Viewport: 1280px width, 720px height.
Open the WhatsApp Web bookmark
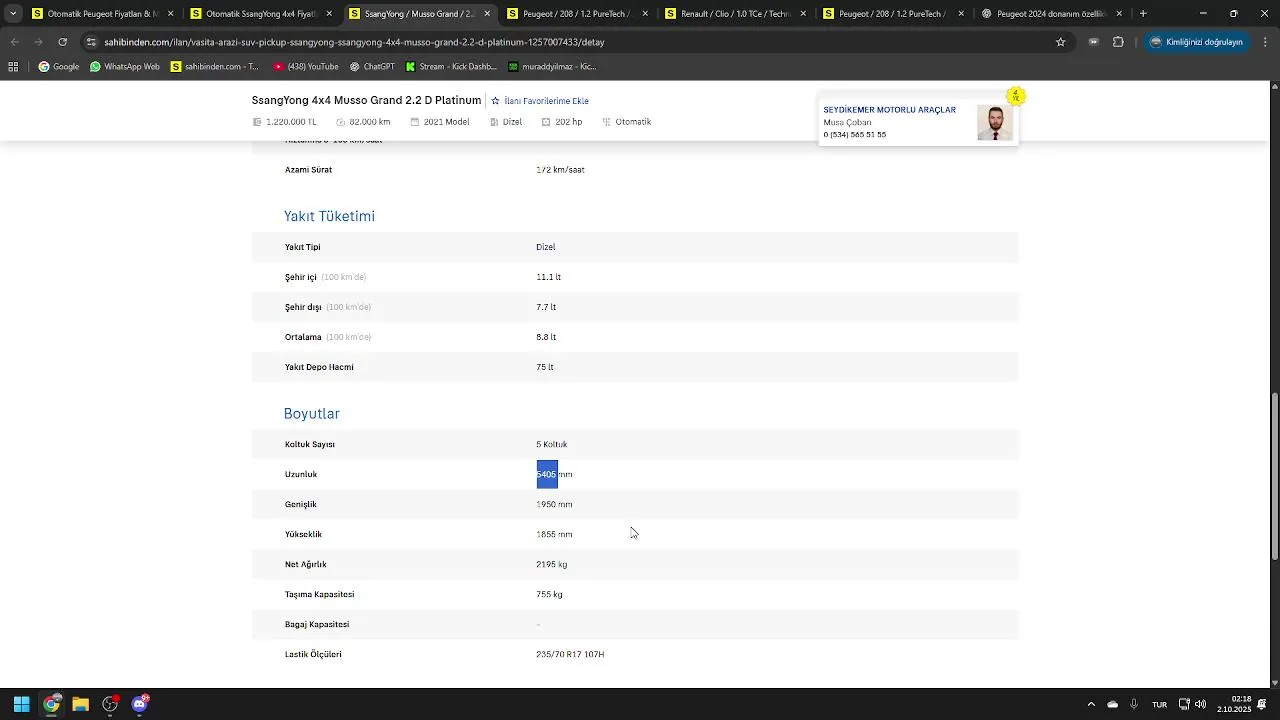tap(125, 67)
